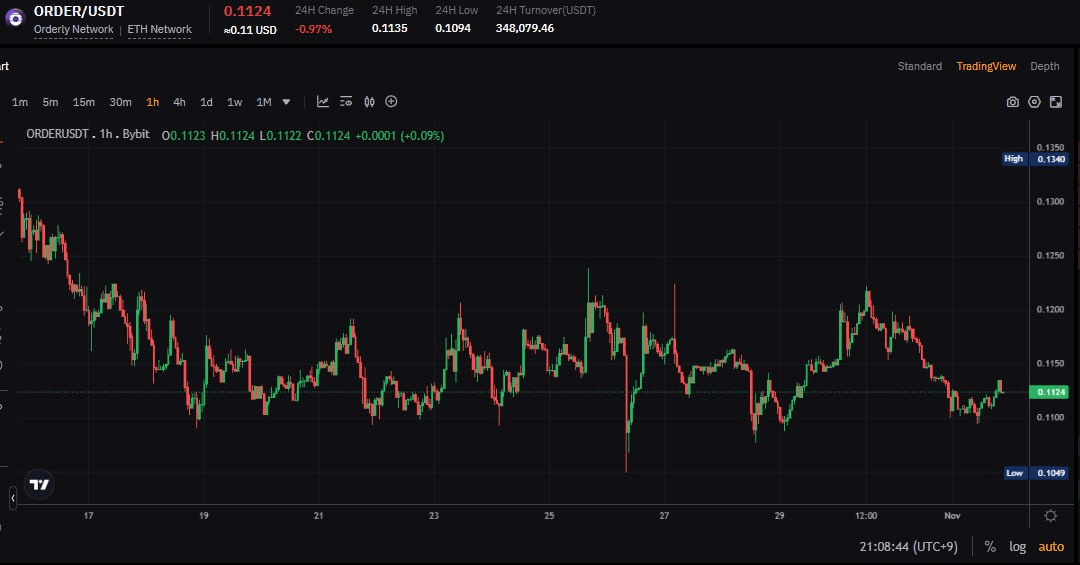Screen dimensions: 1080x565
Task: Click the Nov date label on time axis
Action: 952,515
